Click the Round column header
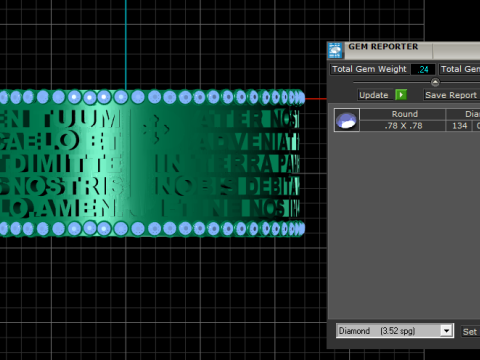 pyautogui.click(x=403, y=114)
